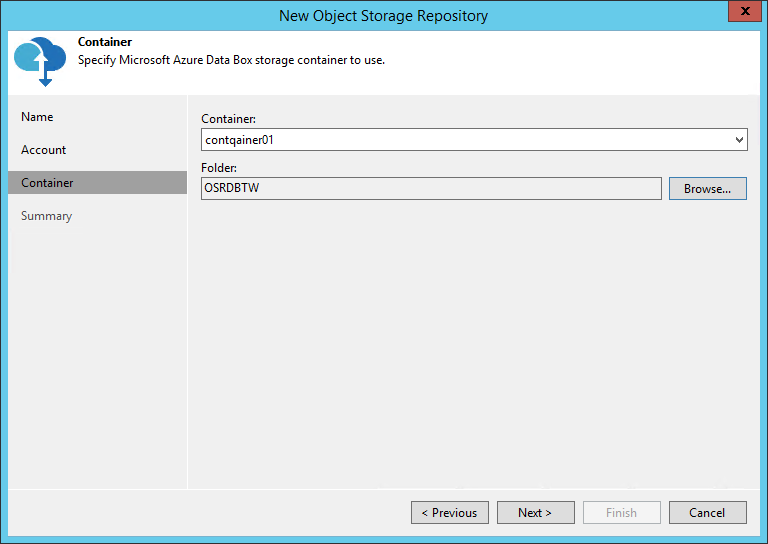Go to the Name wizard step
This screenshot has width=768, height=544.
[37, 117]
